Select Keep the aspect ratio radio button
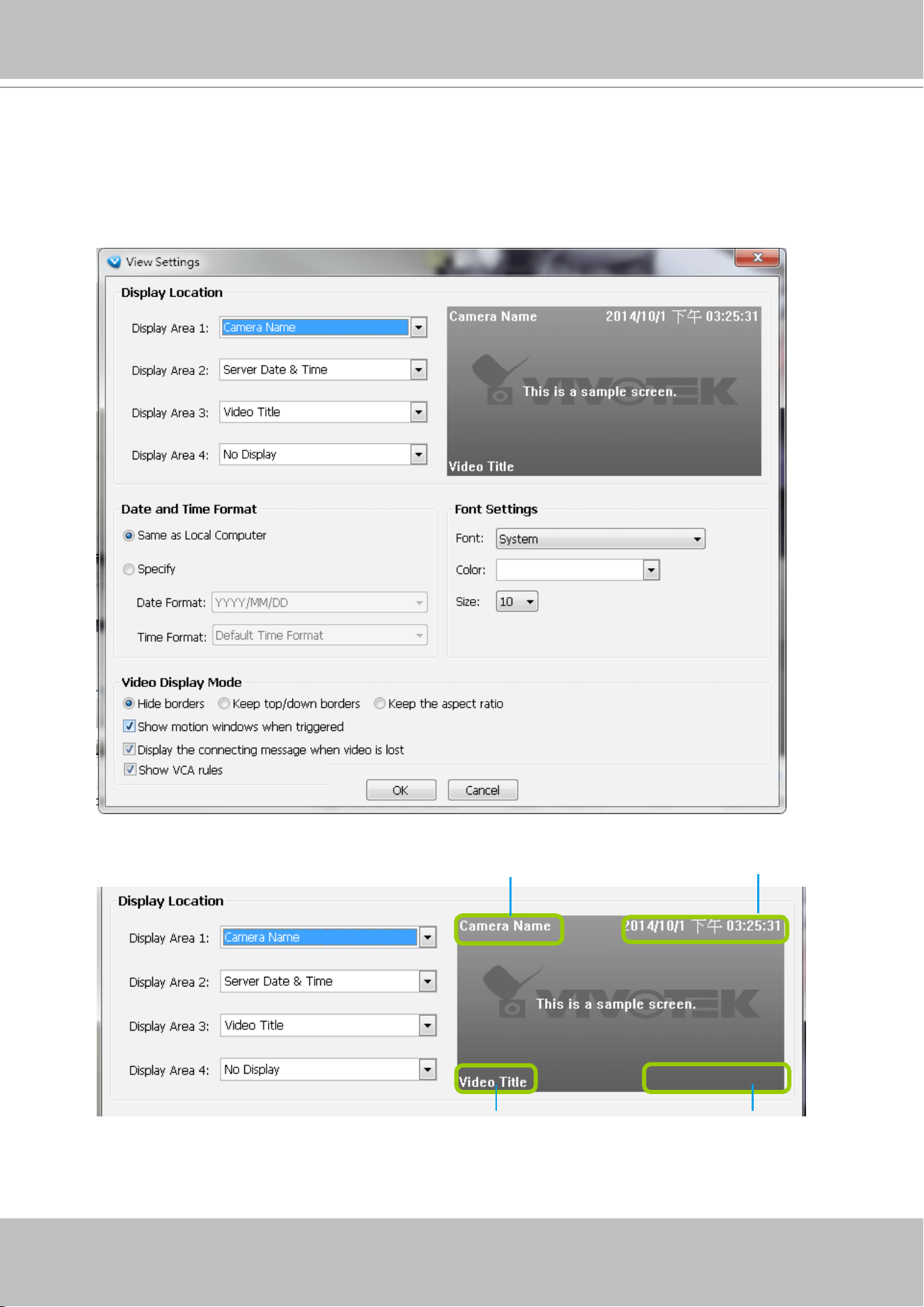Screen dimensions: 924x1307 (380, 704)
